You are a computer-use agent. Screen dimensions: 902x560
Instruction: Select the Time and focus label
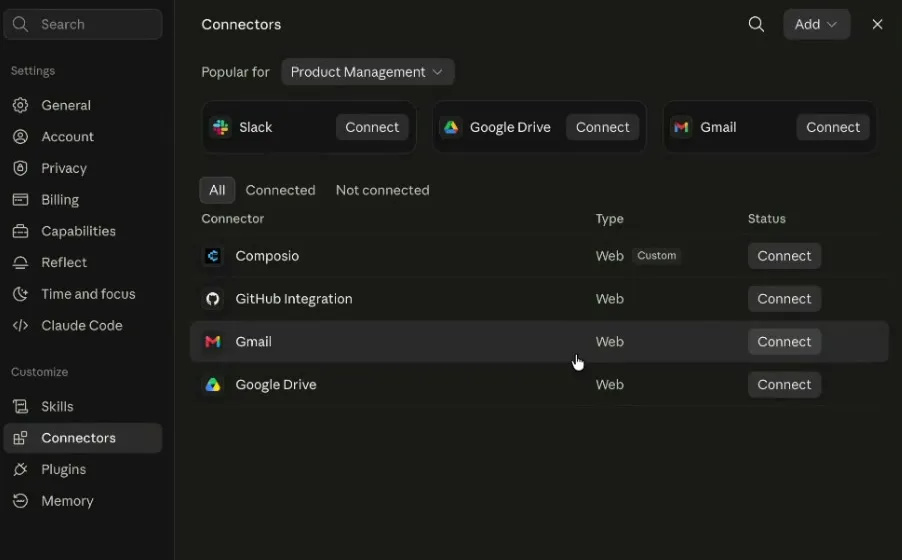88,294
